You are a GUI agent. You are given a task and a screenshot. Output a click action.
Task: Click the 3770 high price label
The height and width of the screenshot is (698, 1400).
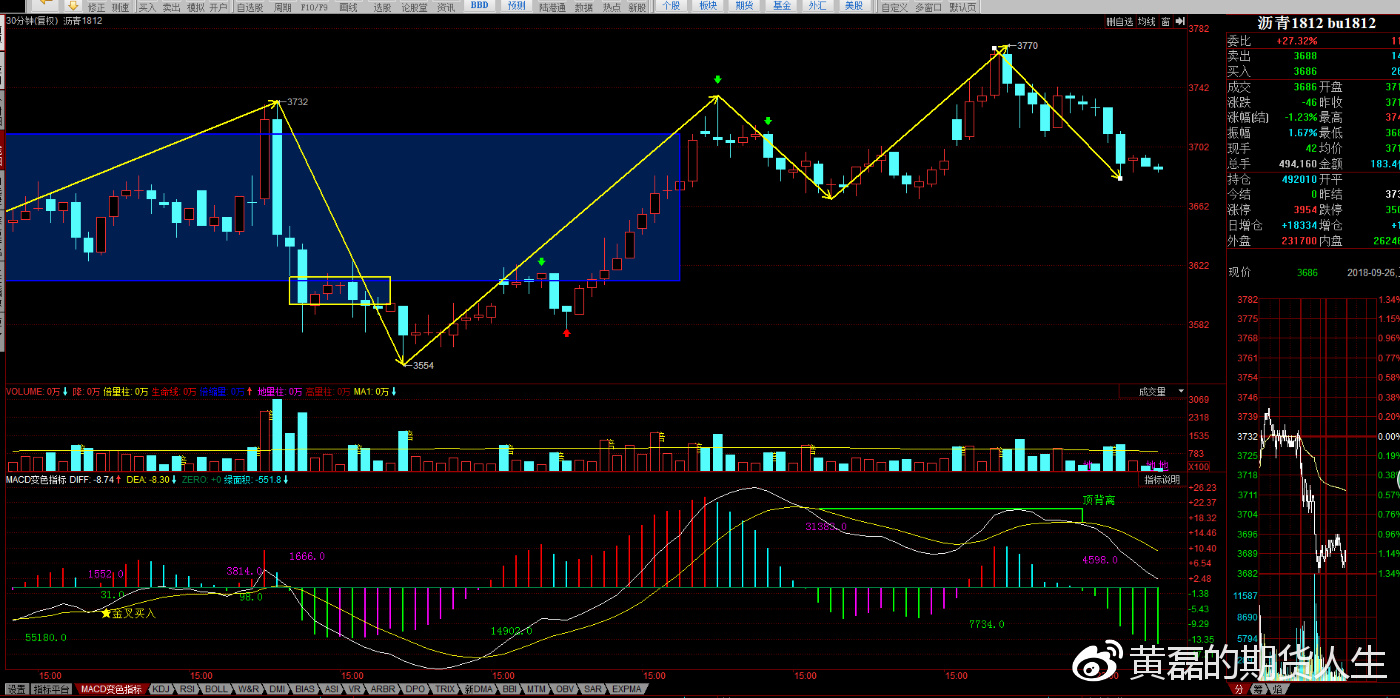point(1027,46)
